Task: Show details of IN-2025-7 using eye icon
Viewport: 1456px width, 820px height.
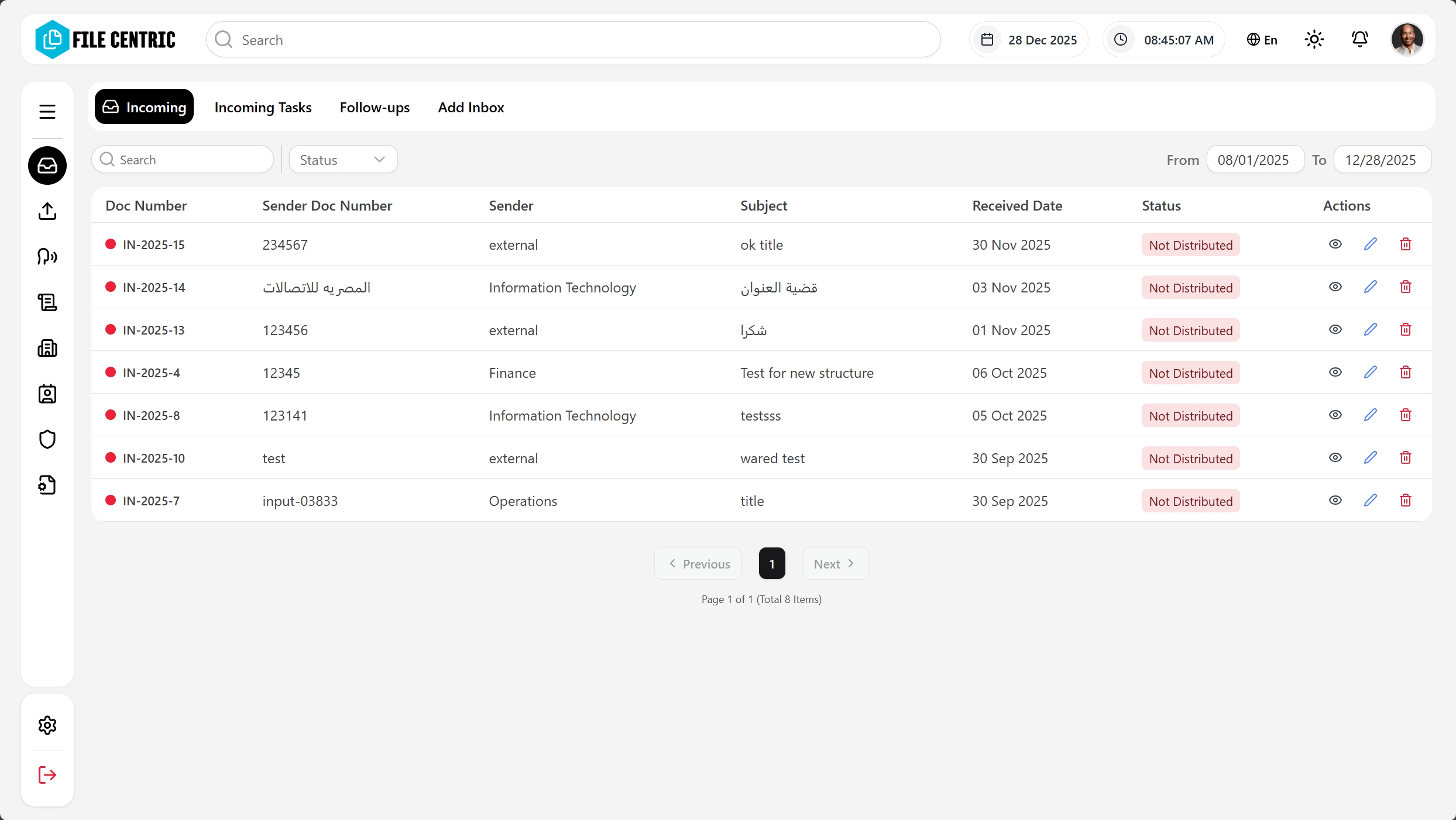Action: click(1335, 501)
